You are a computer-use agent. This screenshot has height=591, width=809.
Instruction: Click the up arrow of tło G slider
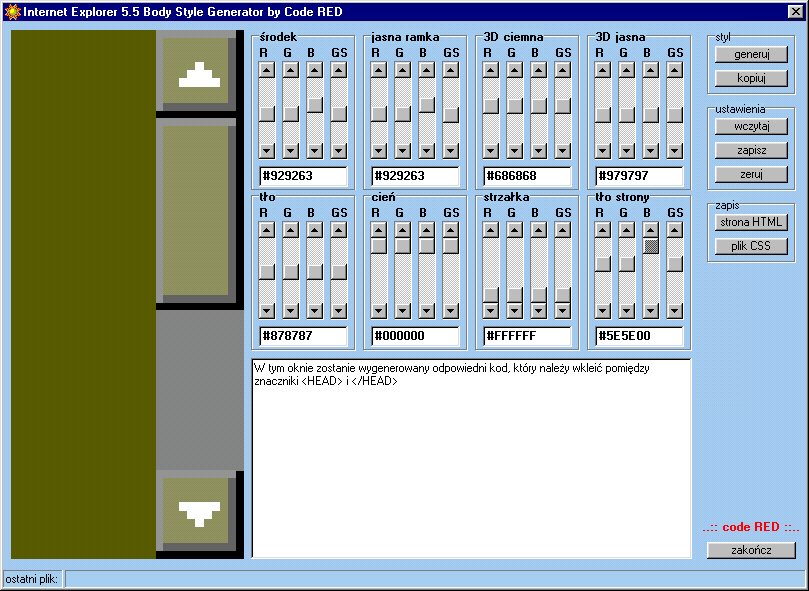[x=291, y=230]
